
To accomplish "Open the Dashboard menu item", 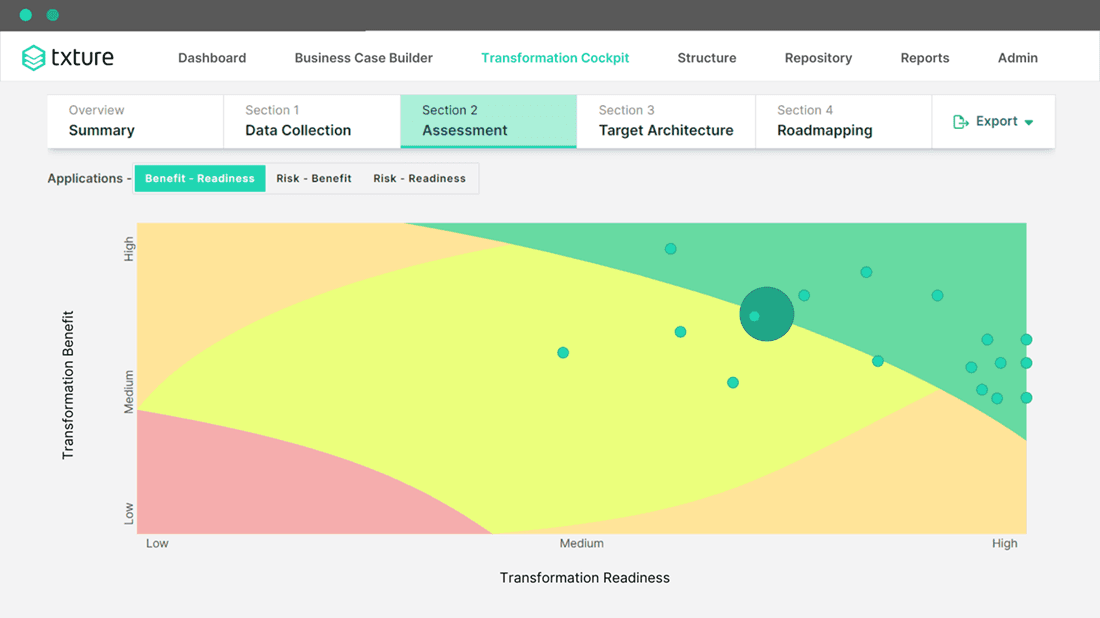I will click(212, 57).
